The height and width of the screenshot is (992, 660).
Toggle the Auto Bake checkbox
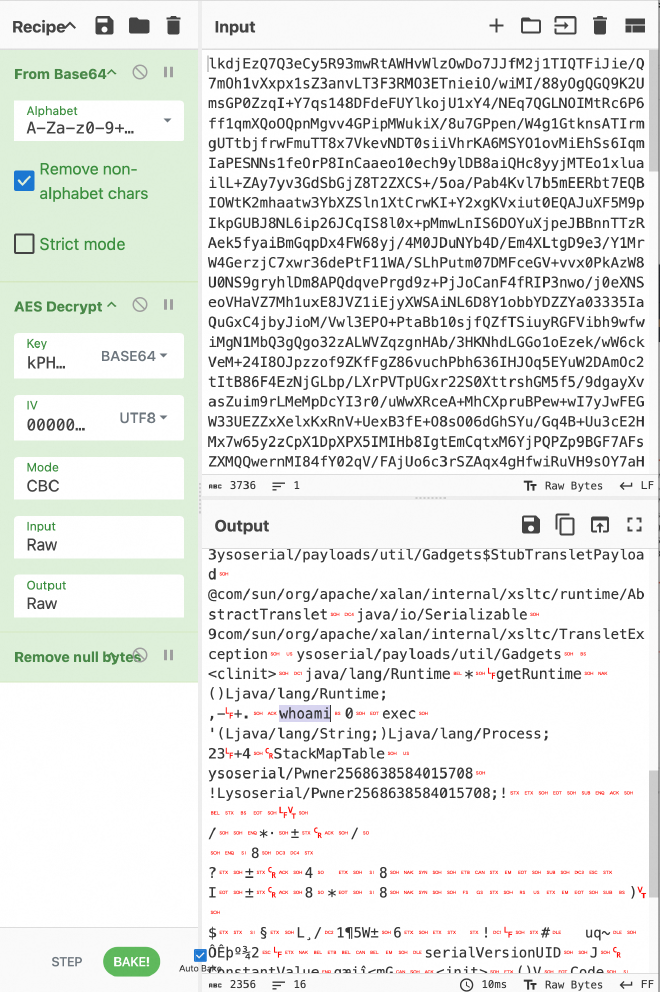200,955
